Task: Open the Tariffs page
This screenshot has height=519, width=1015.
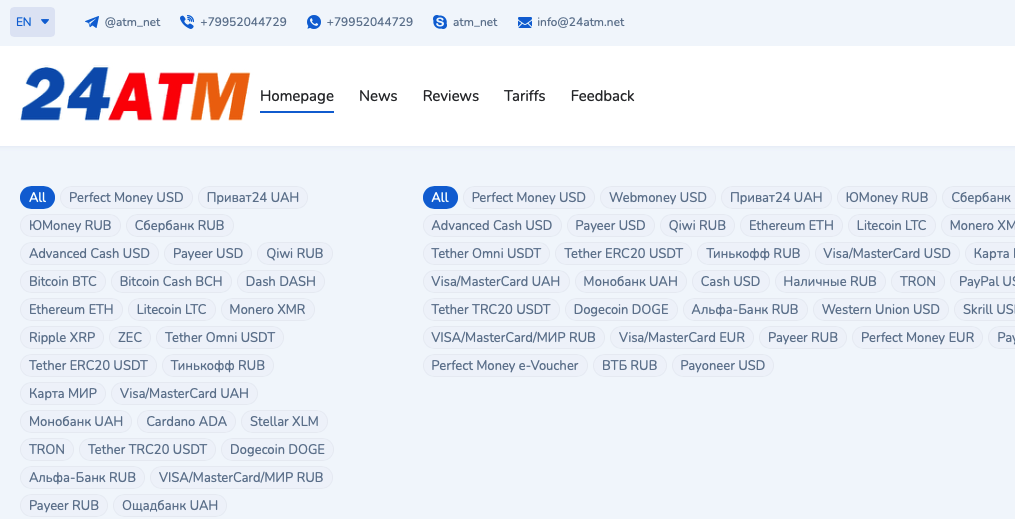Action: pos(524,96)
